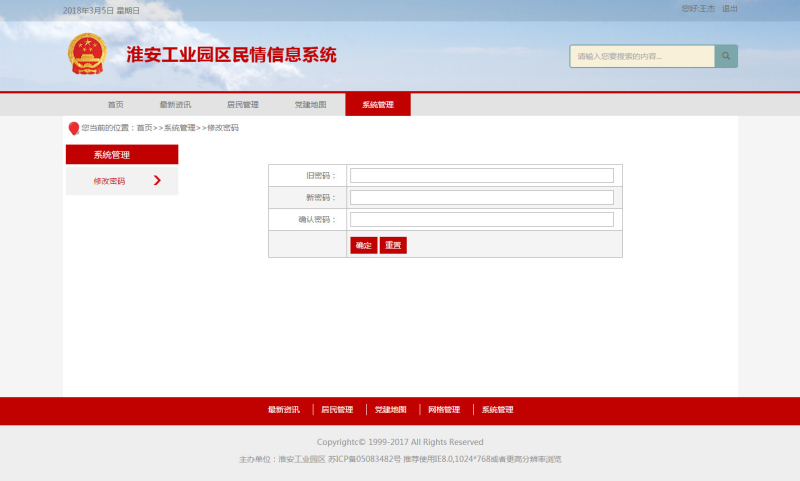Open the 网格管理 footer link
The image size is (800, 481).
click(444, 410)
